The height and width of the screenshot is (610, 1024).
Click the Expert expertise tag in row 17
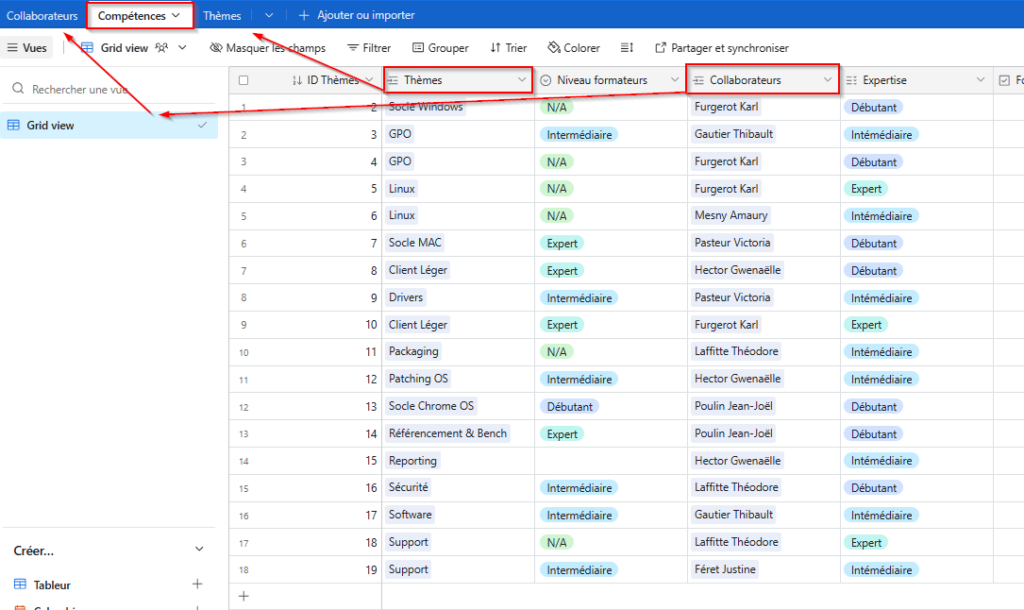coord(866,543)
